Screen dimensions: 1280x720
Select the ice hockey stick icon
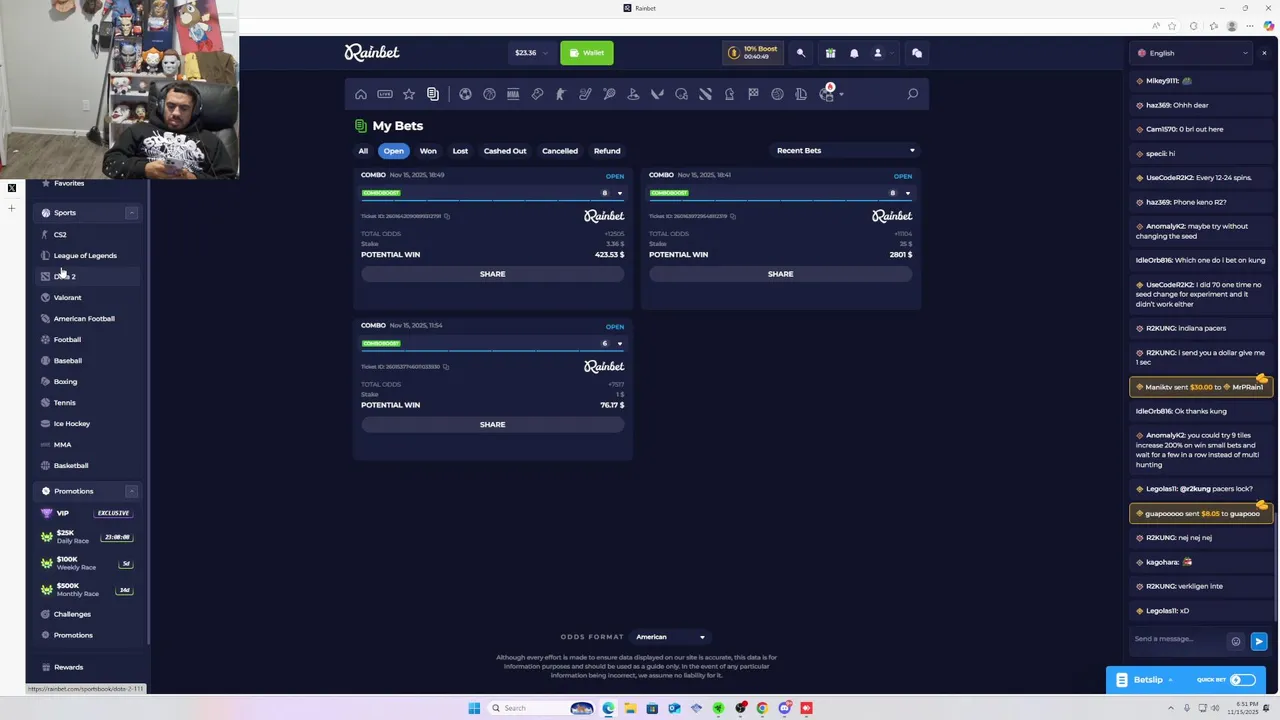coord(585,94)
